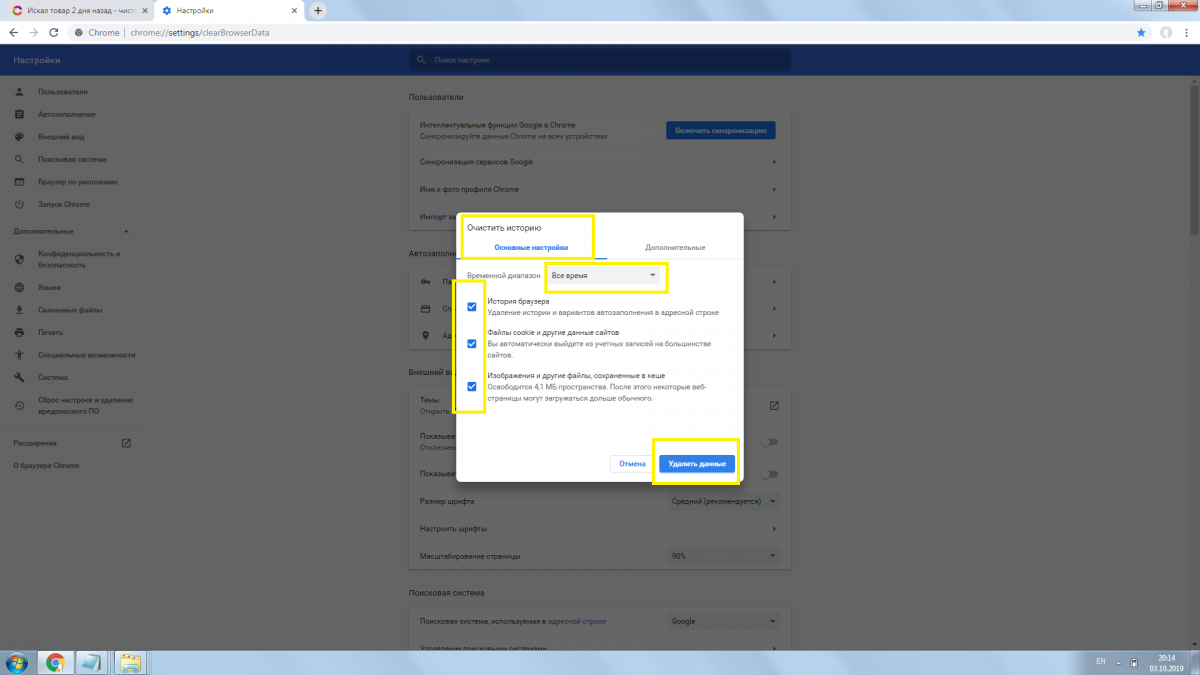Image resolution: width=1200 pixels, height=675 pixels.
Task: Uncheck the История браузера checkbox
Action: click(x=472, y=307)
